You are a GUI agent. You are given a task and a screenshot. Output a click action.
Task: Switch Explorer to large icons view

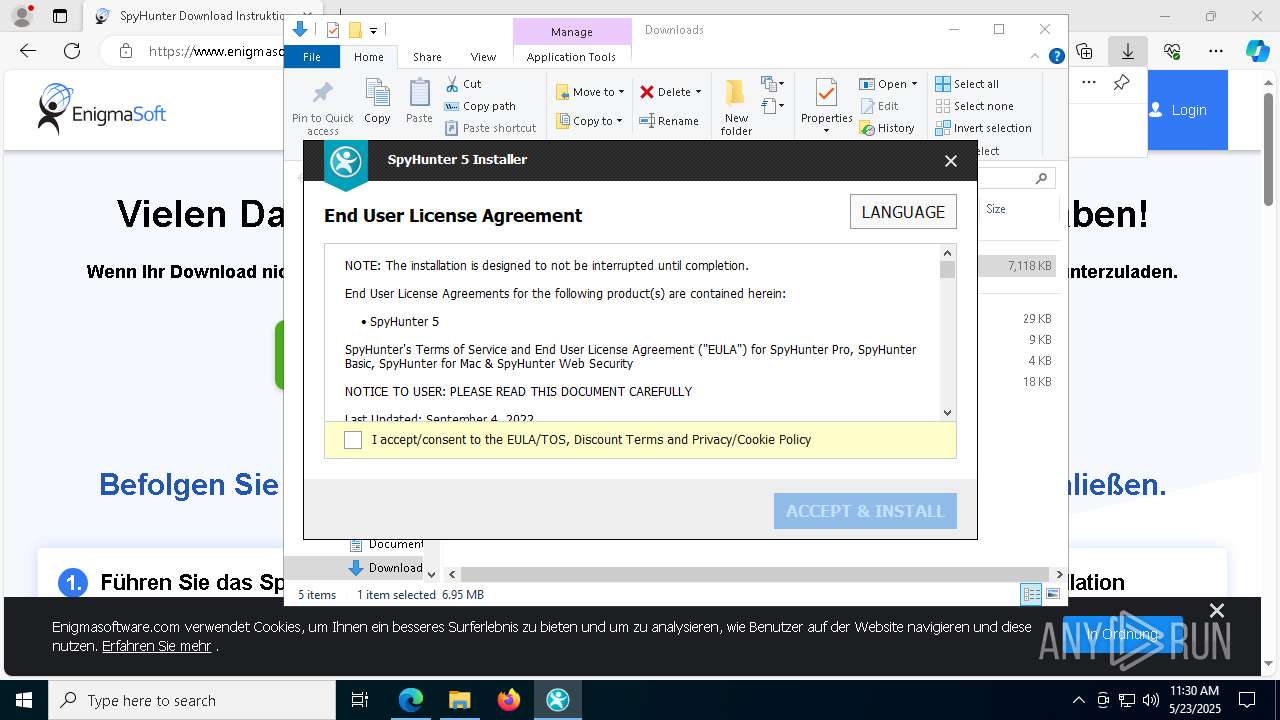[1052, 595]
